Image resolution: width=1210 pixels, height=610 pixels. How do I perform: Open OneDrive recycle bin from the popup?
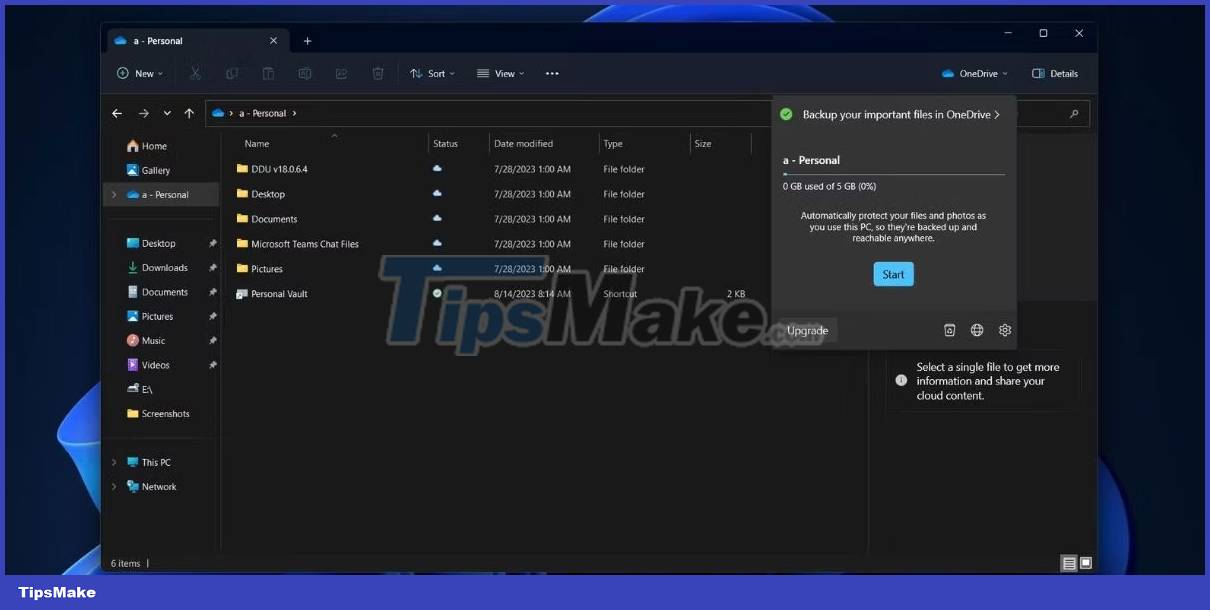pos(948,329)
